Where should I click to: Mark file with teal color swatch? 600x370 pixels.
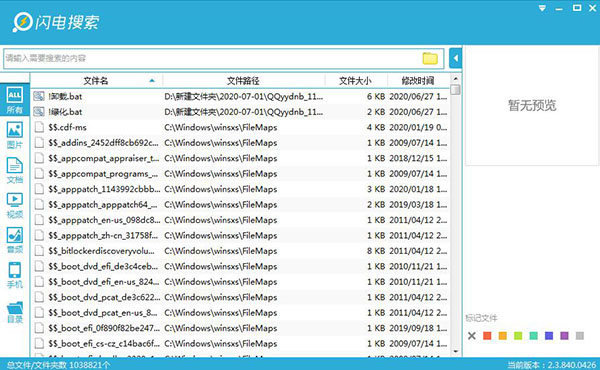pos(533,336)
